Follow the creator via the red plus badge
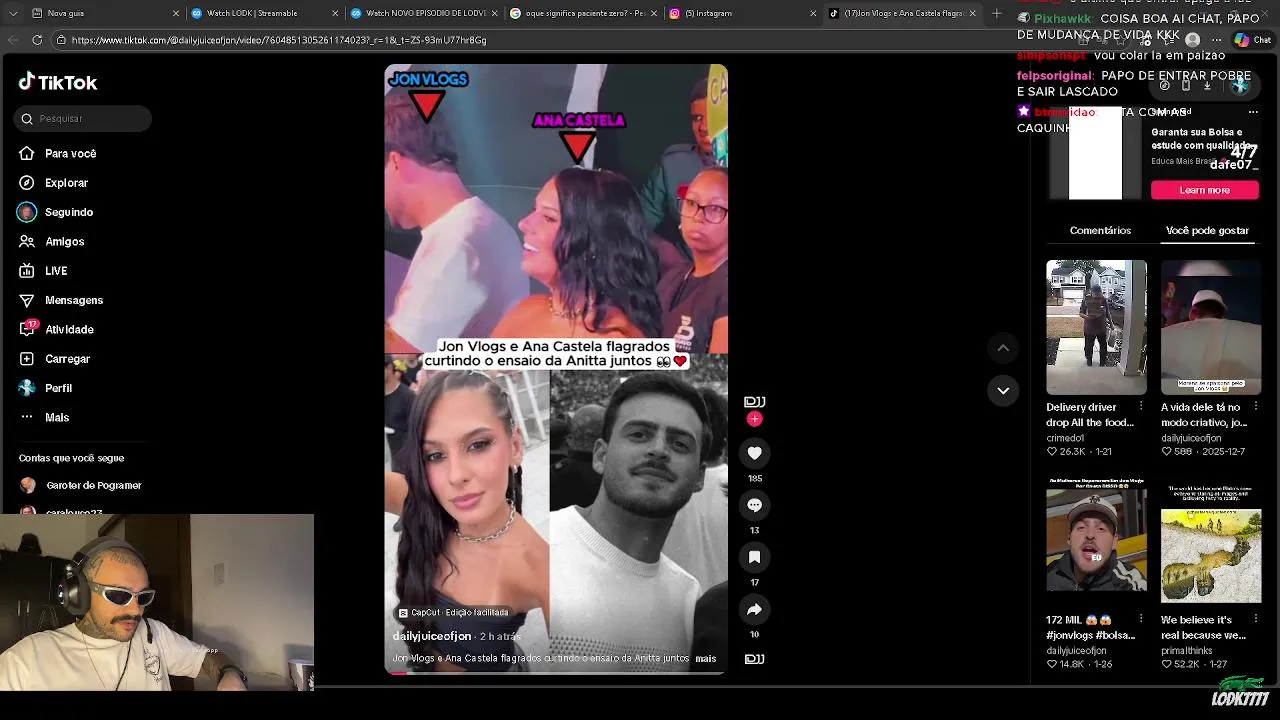 754,419
